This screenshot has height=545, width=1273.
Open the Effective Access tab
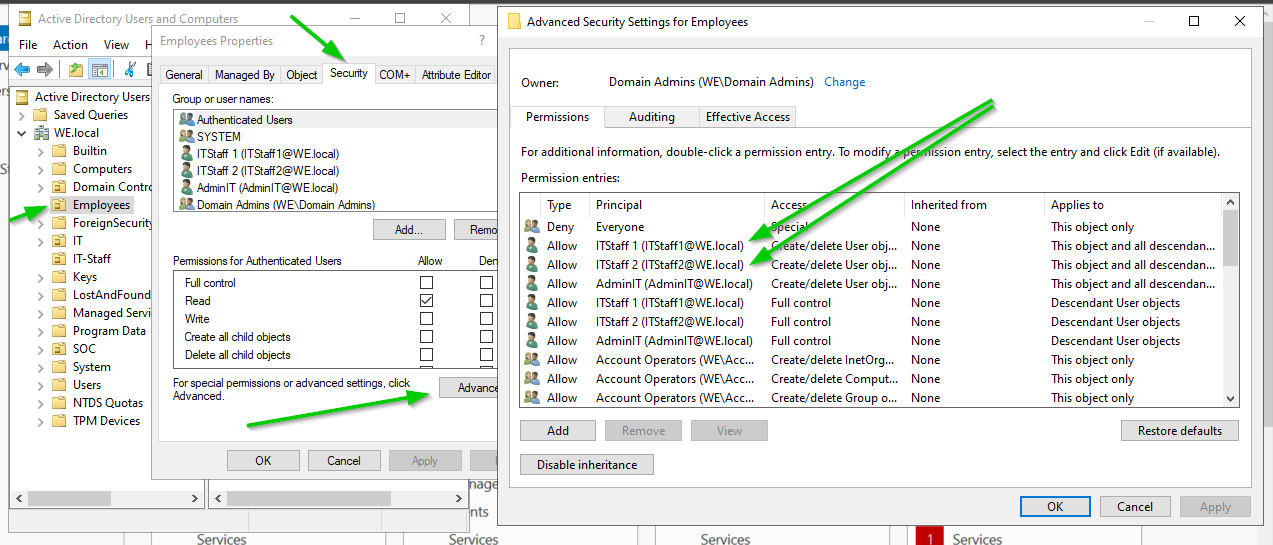click(748, 117)
